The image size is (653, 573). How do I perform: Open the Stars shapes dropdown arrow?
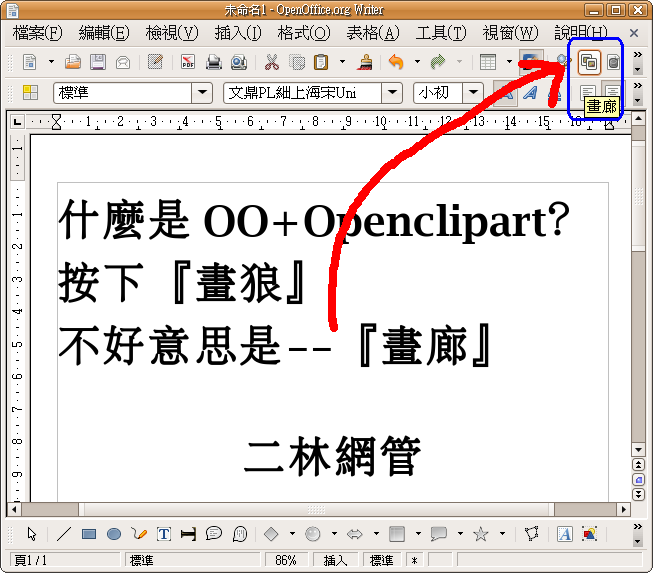502,534
